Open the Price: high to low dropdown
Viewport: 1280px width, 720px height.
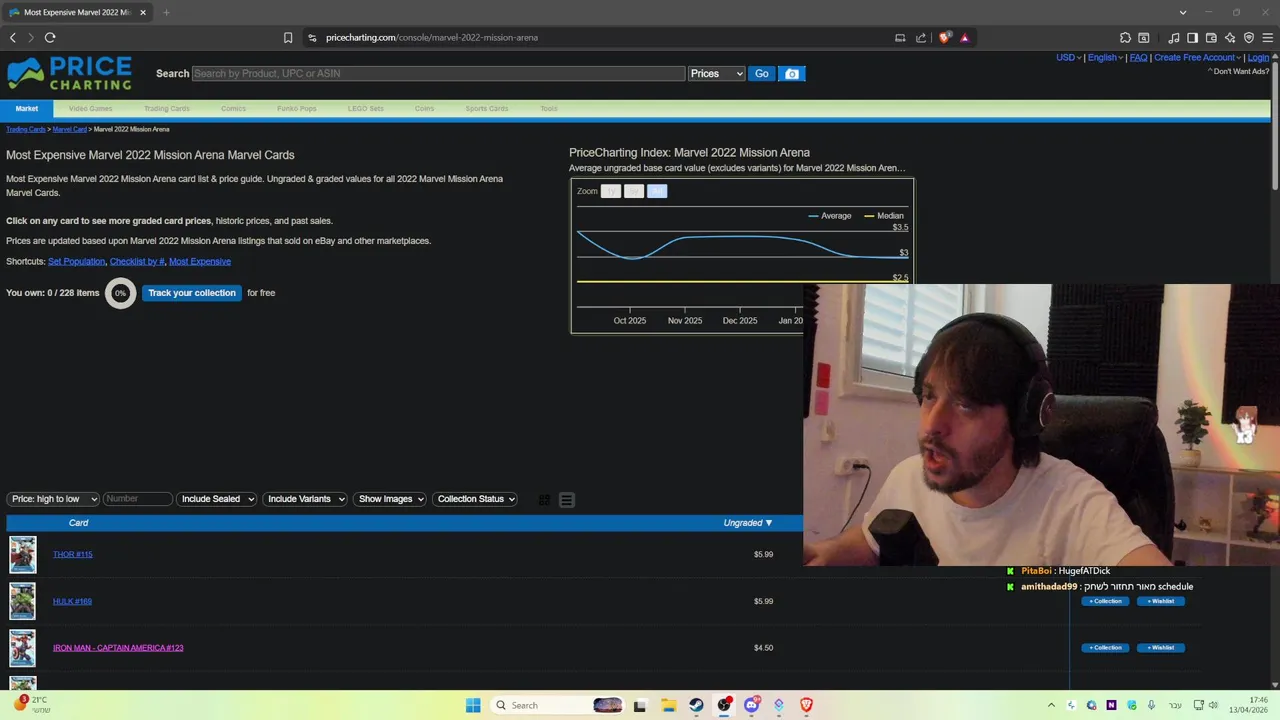53,499
